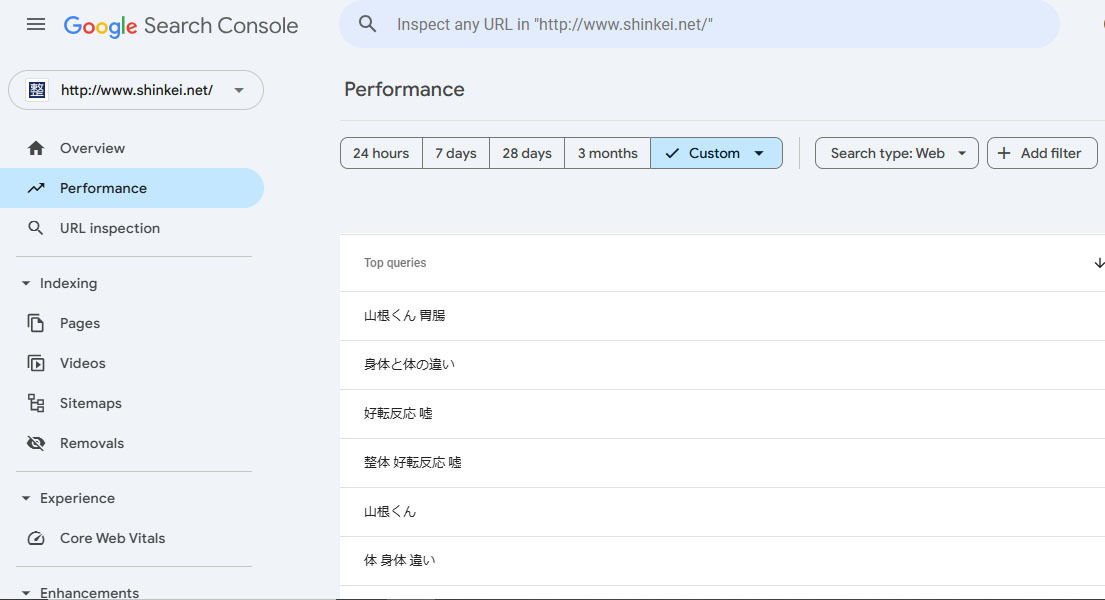Open the Search type: Web dropdown

[x=896, y=153]
